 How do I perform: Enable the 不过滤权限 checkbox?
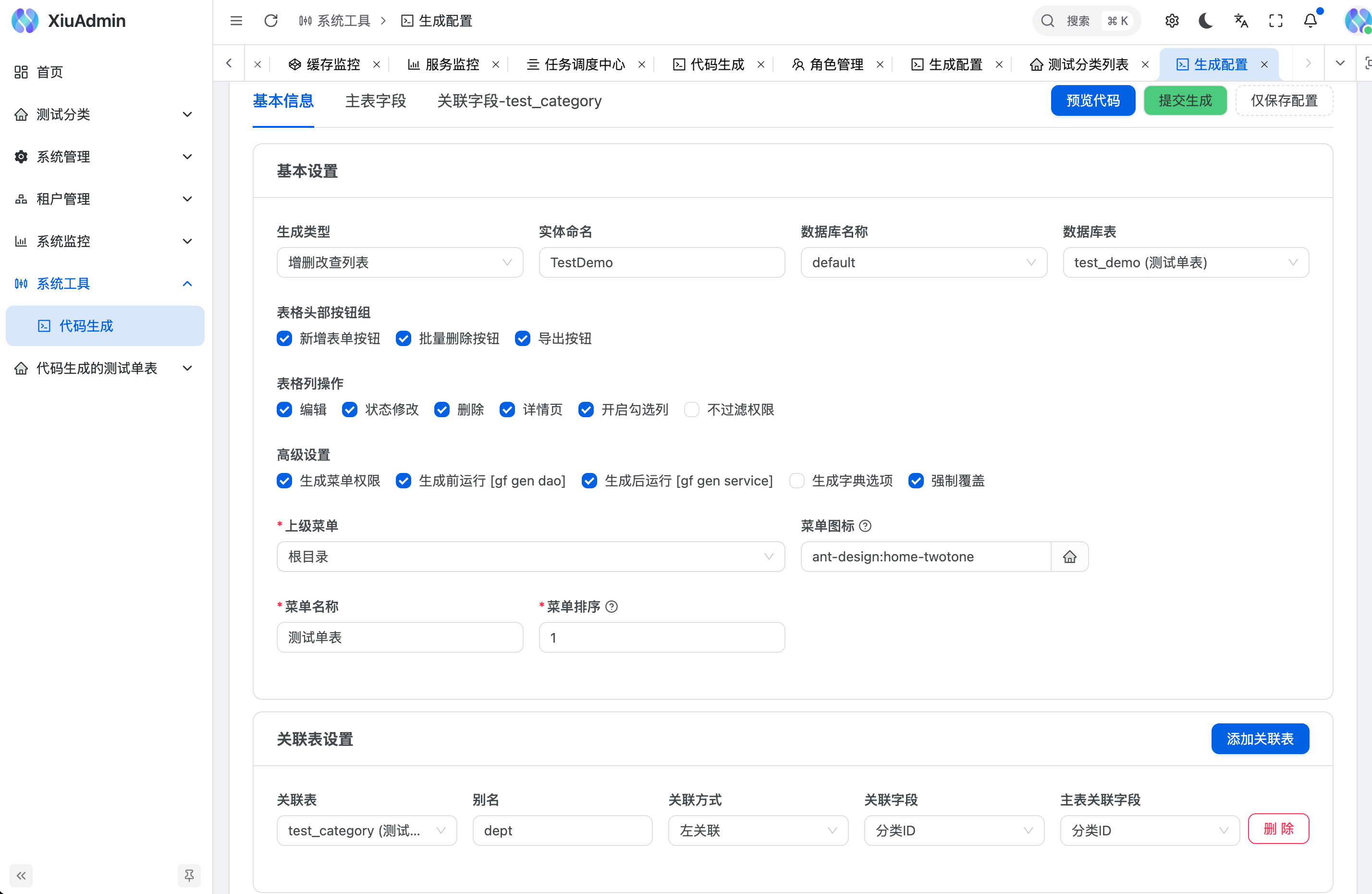[691, 410]
